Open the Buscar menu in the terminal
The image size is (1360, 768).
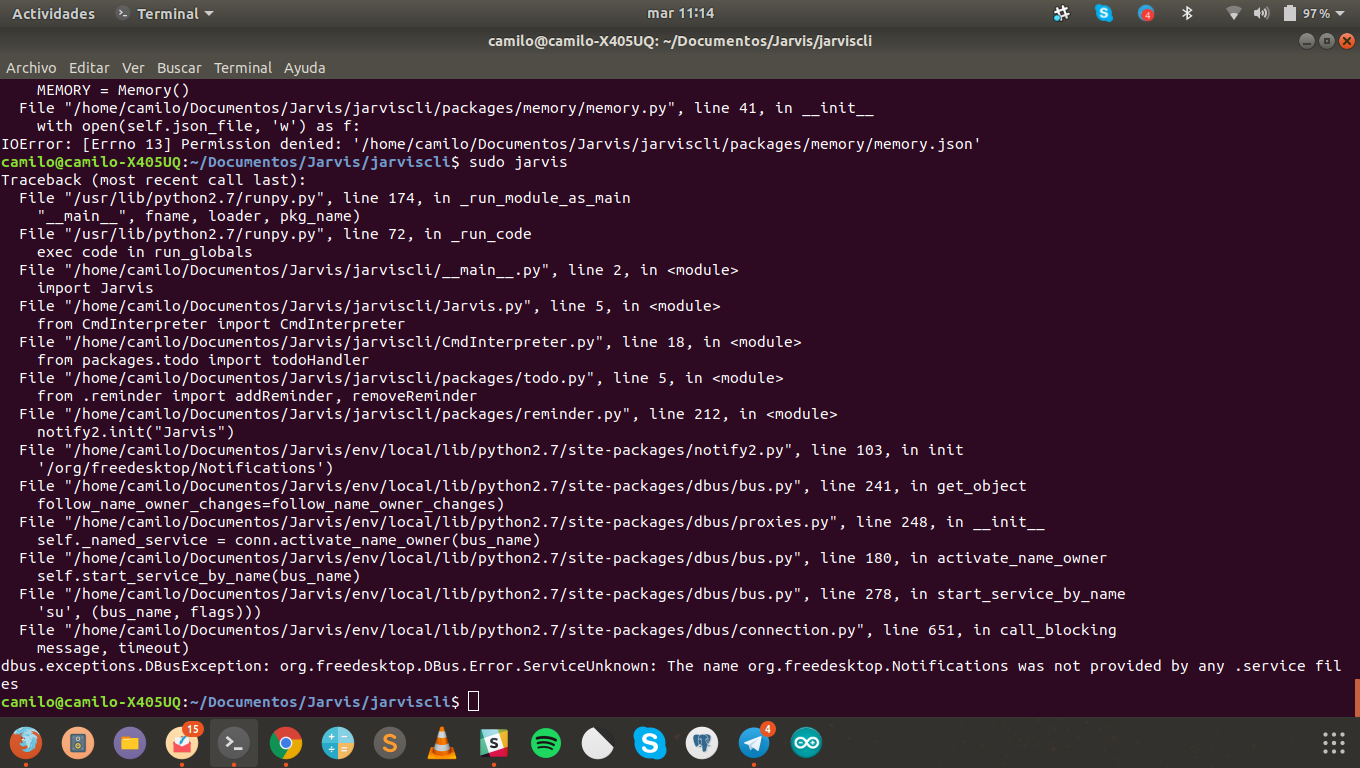coord(179,68)
